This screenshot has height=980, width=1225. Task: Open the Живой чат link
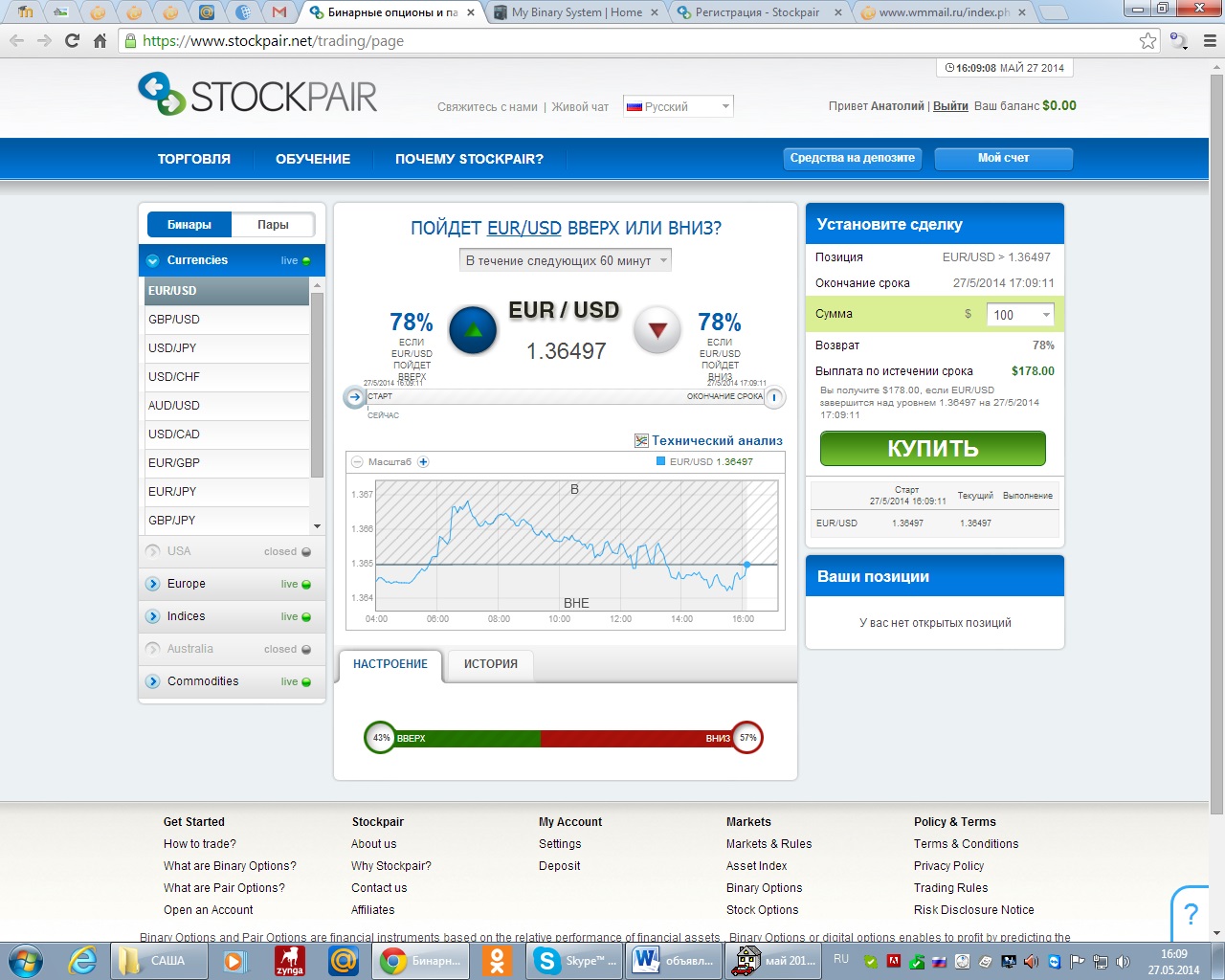tap(580, 107)
